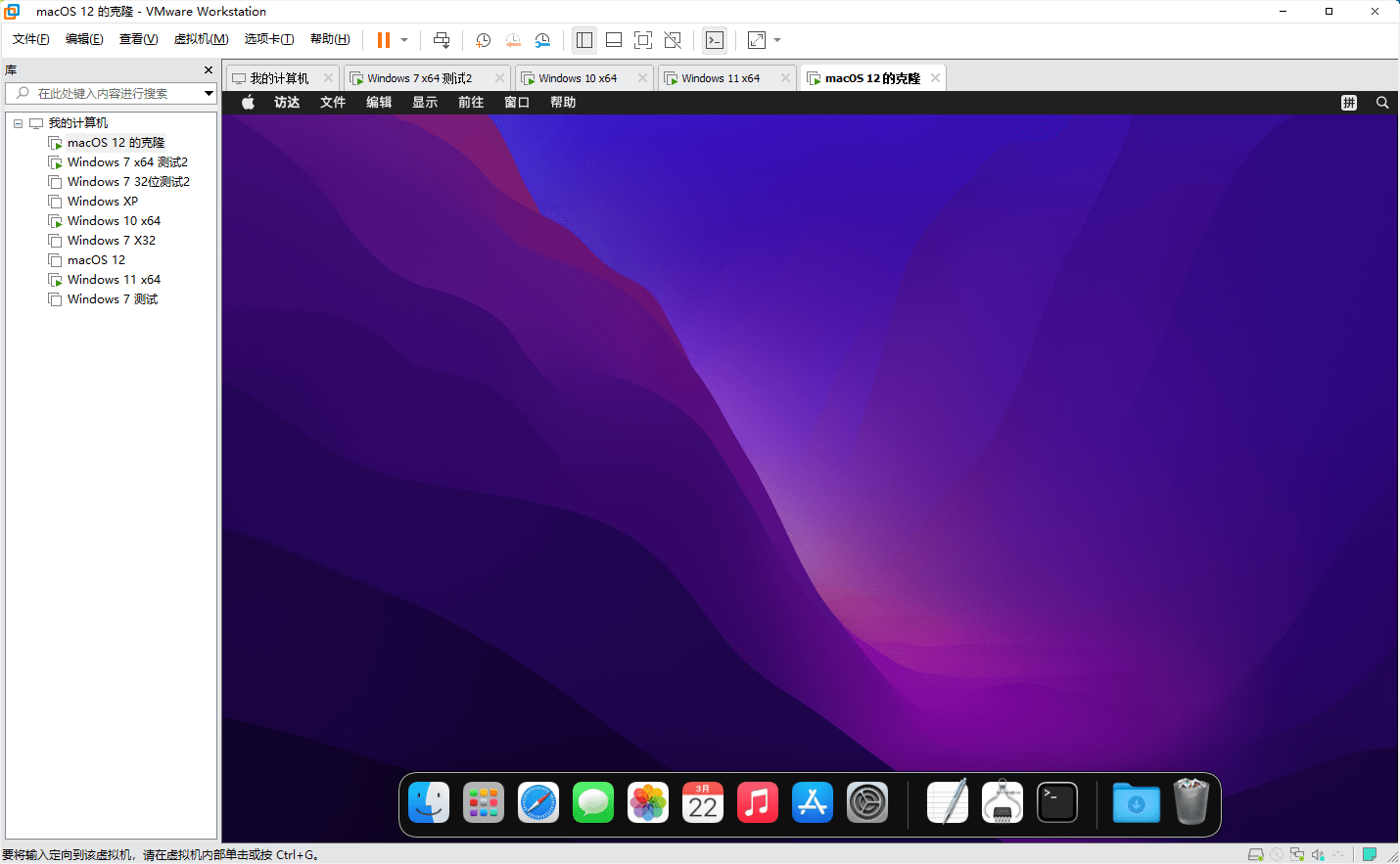
Task: Click the sound card status icon
Action: tap(1318, 854)
